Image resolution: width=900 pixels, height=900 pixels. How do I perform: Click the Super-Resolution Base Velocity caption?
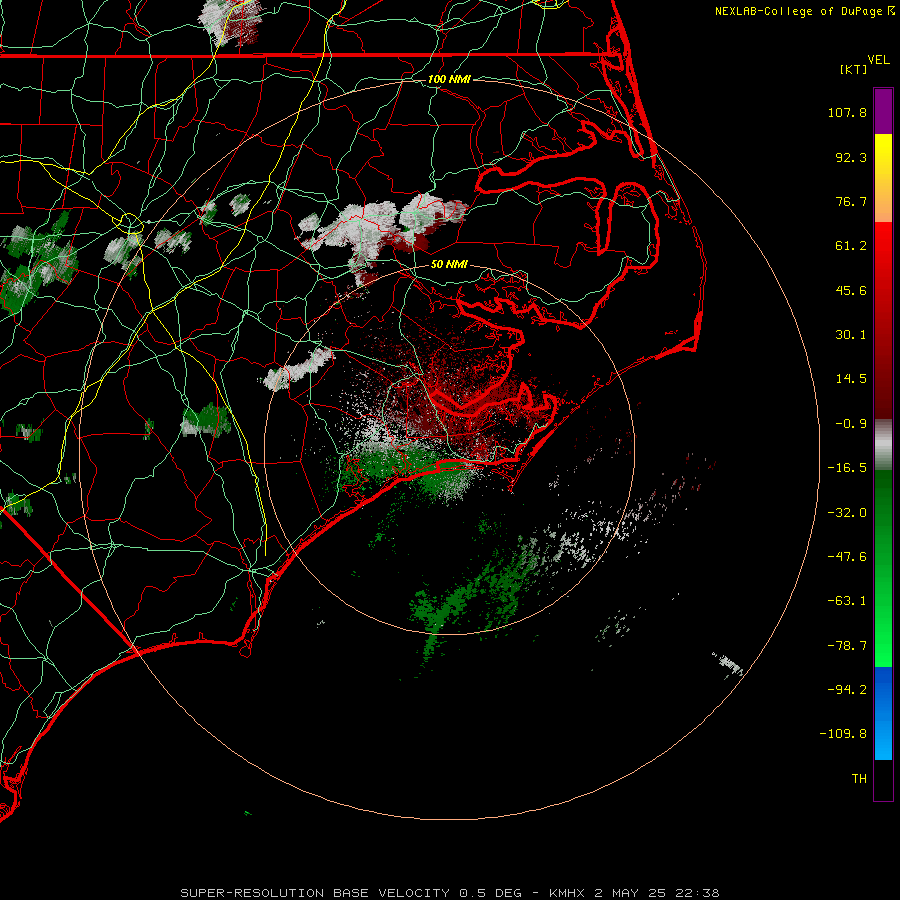[449, 893]
